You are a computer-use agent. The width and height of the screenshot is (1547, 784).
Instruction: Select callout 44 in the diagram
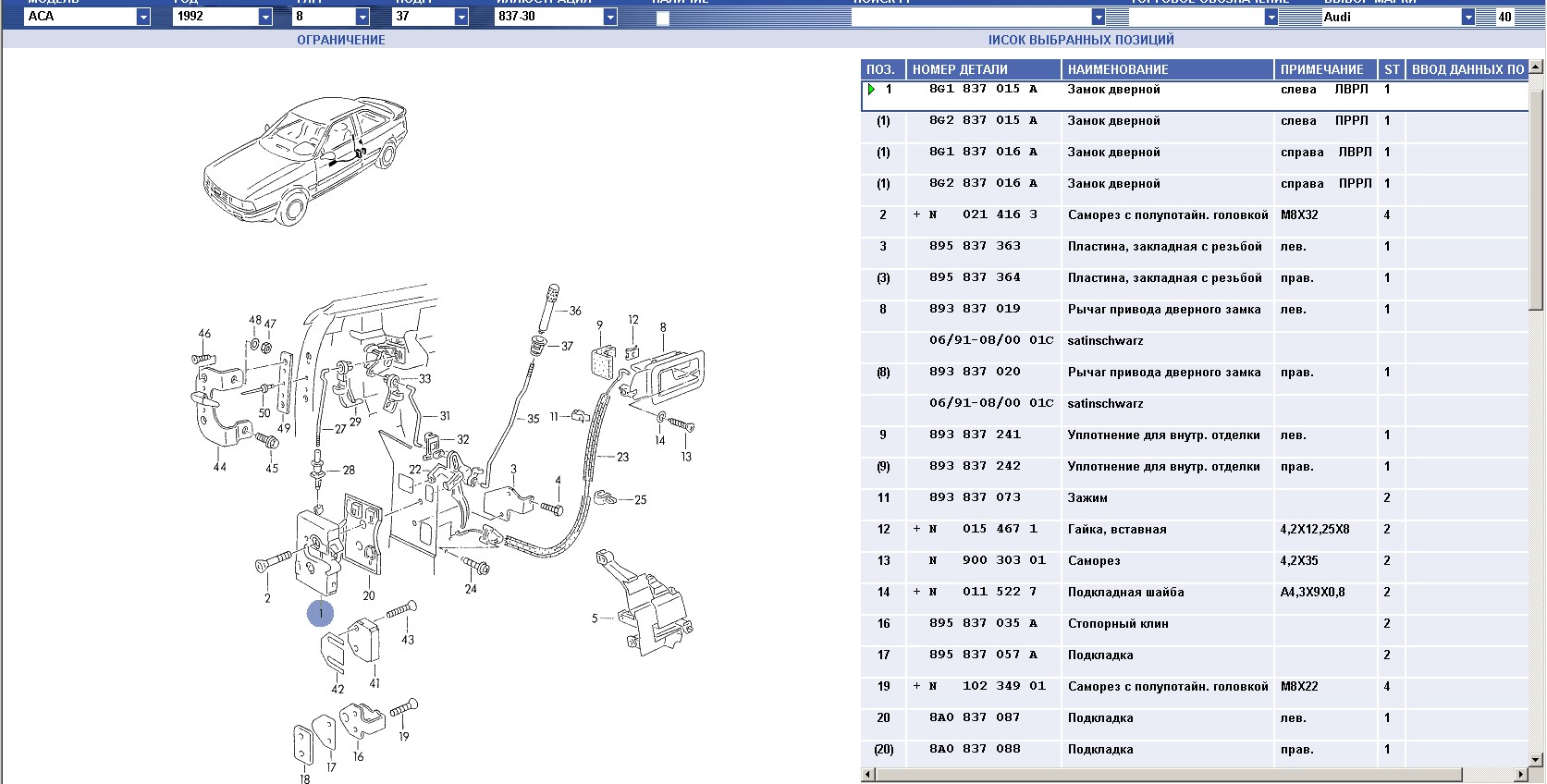click(x=219, y=467)
